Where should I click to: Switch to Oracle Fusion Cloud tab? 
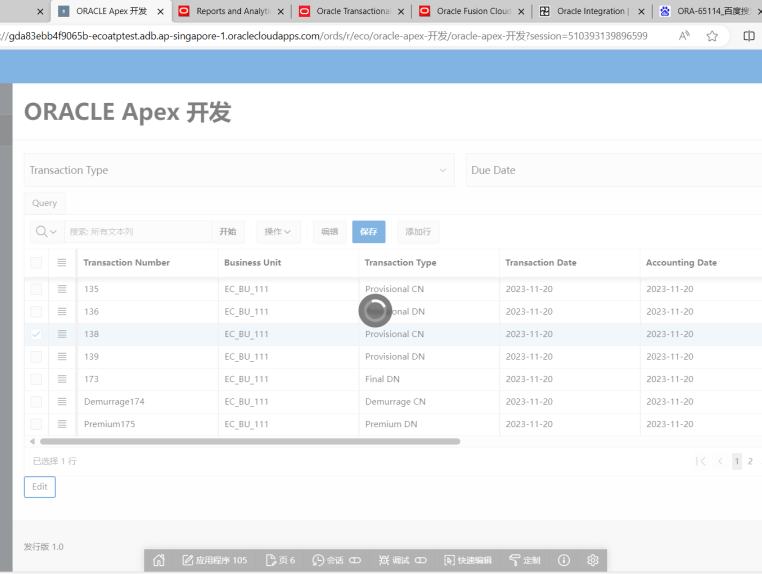472,11
